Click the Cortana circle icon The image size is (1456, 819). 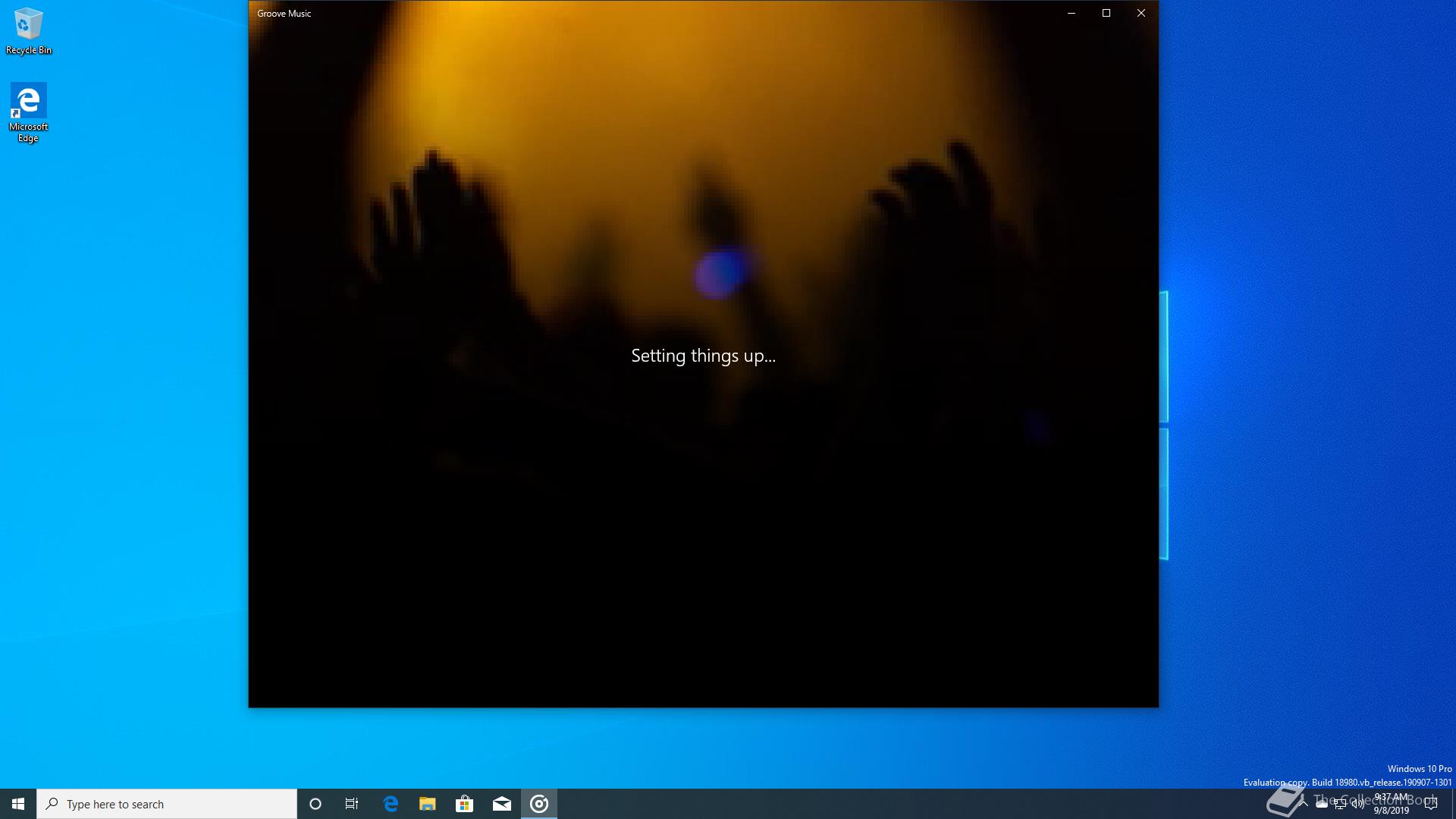(315, 804)
